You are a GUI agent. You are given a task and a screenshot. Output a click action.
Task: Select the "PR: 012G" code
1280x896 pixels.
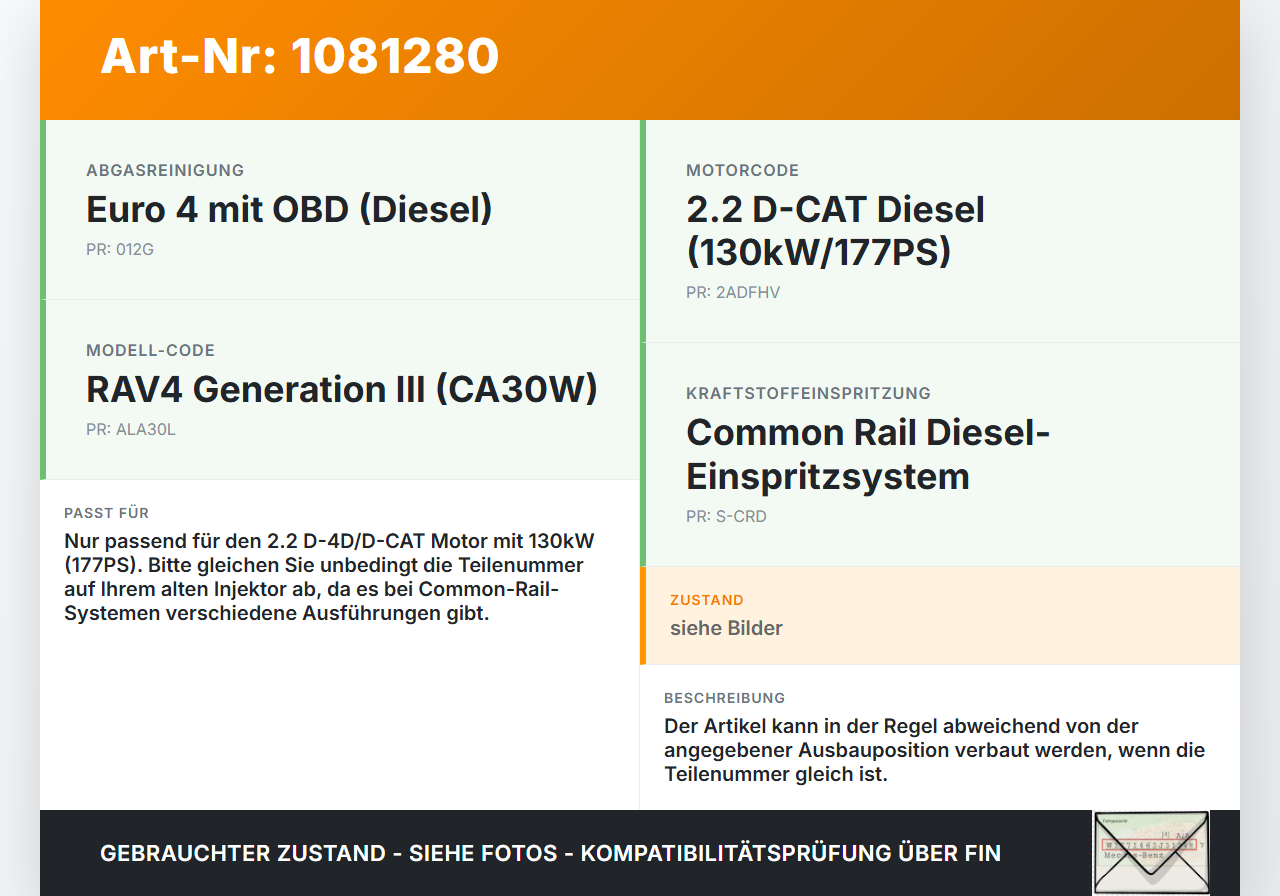tap(120, 250)
